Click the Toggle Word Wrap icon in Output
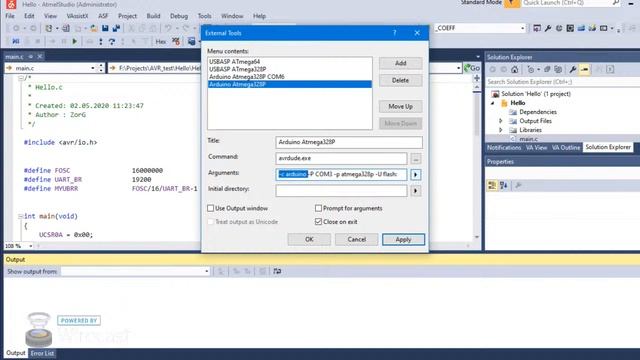The image size is (640, 360). (x=277, y=271)
